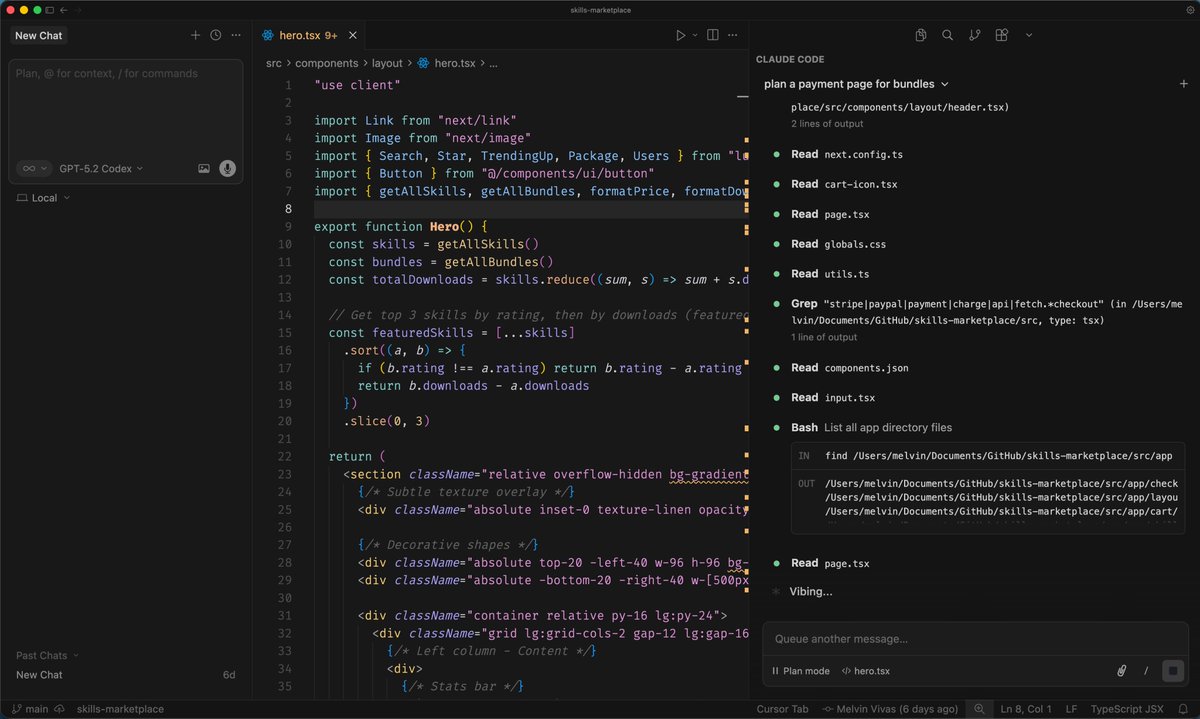Viewport: 1200px width, 719px height.
Task: Click line 9 export function Hero
Action: pos(400,227)
